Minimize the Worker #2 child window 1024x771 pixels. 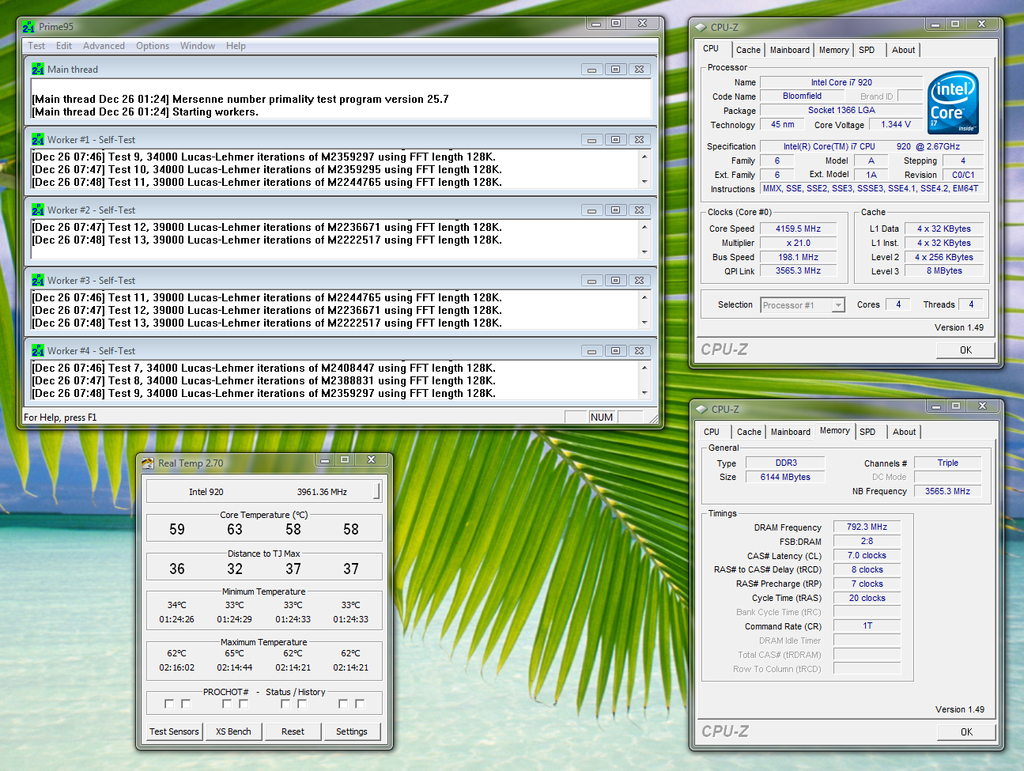592,210
